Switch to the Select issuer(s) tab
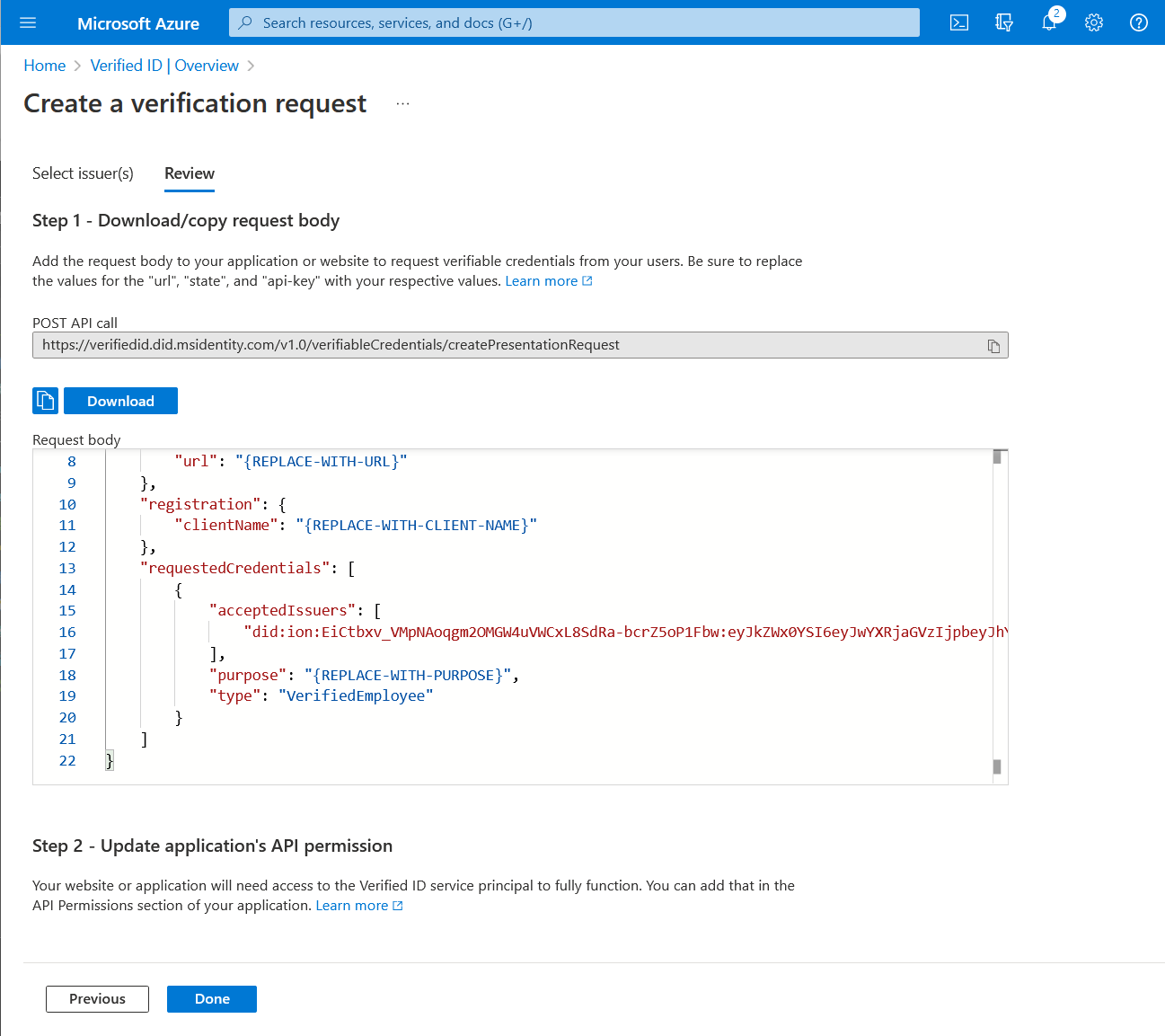This screenshot has width=1165, height=1036. 83,173
